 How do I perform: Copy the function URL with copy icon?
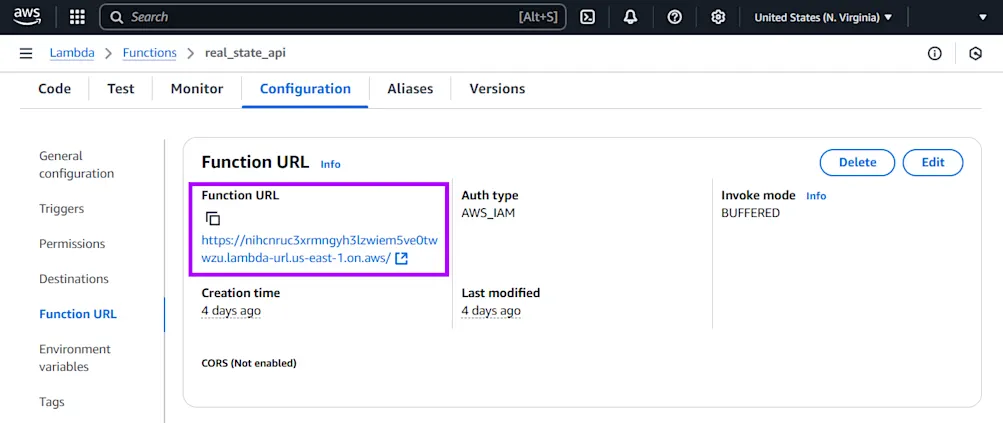212,219
